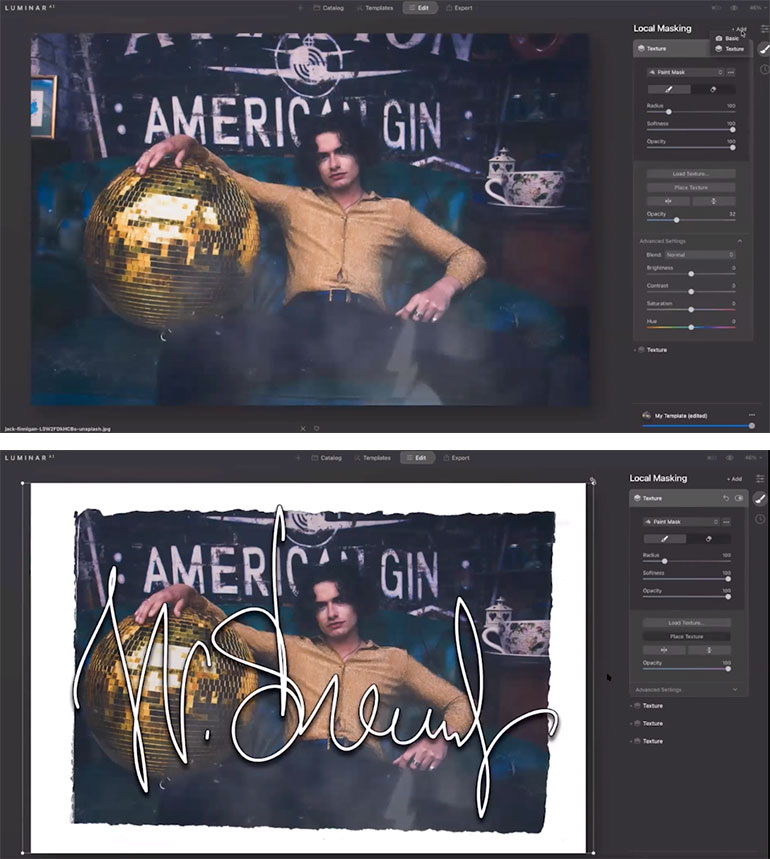Select the eraser mask tool in upper panel
The image size is (770, 859).
[713, 89]
